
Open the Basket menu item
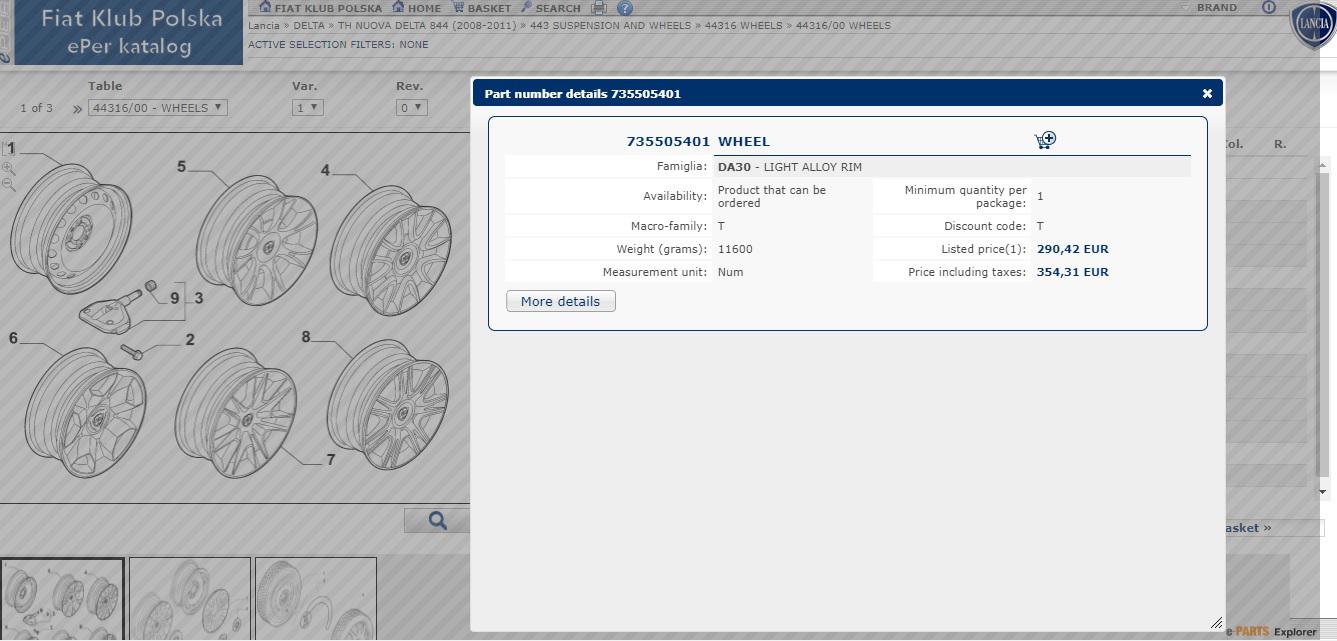(481, 7)
